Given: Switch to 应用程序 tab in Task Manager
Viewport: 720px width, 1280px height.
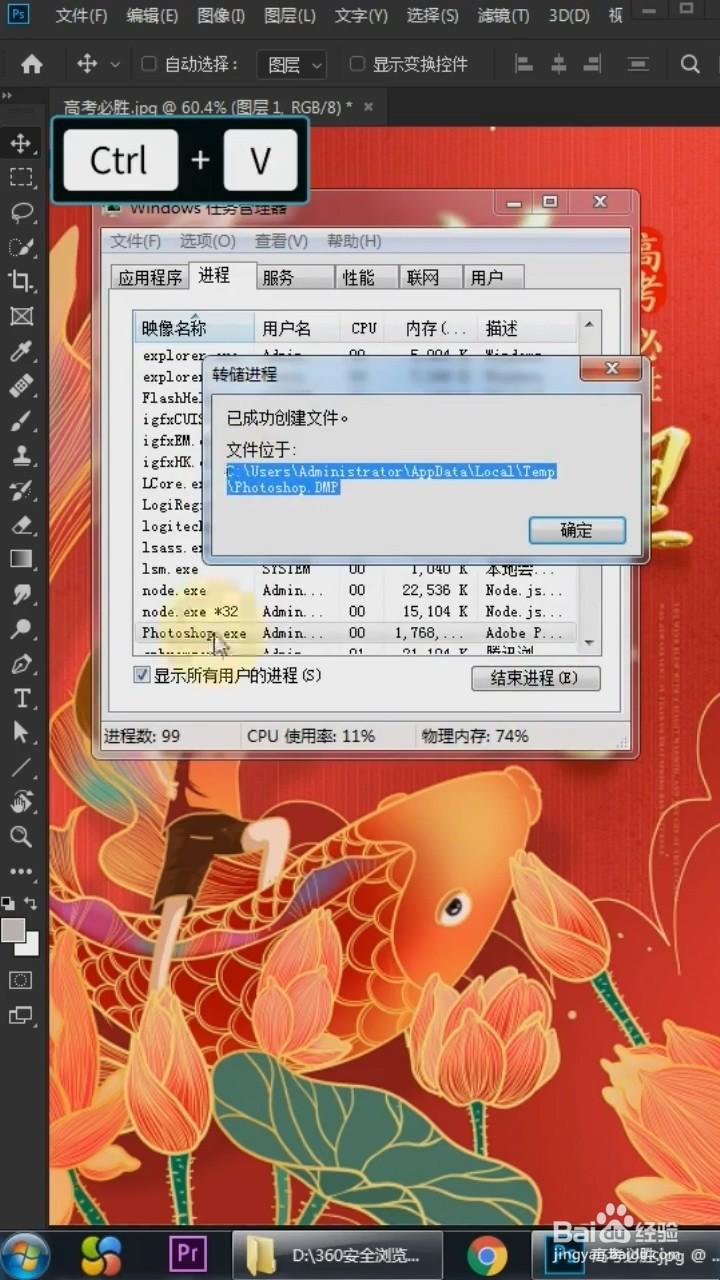Looking at the screenshot, I should coord(150,277).
